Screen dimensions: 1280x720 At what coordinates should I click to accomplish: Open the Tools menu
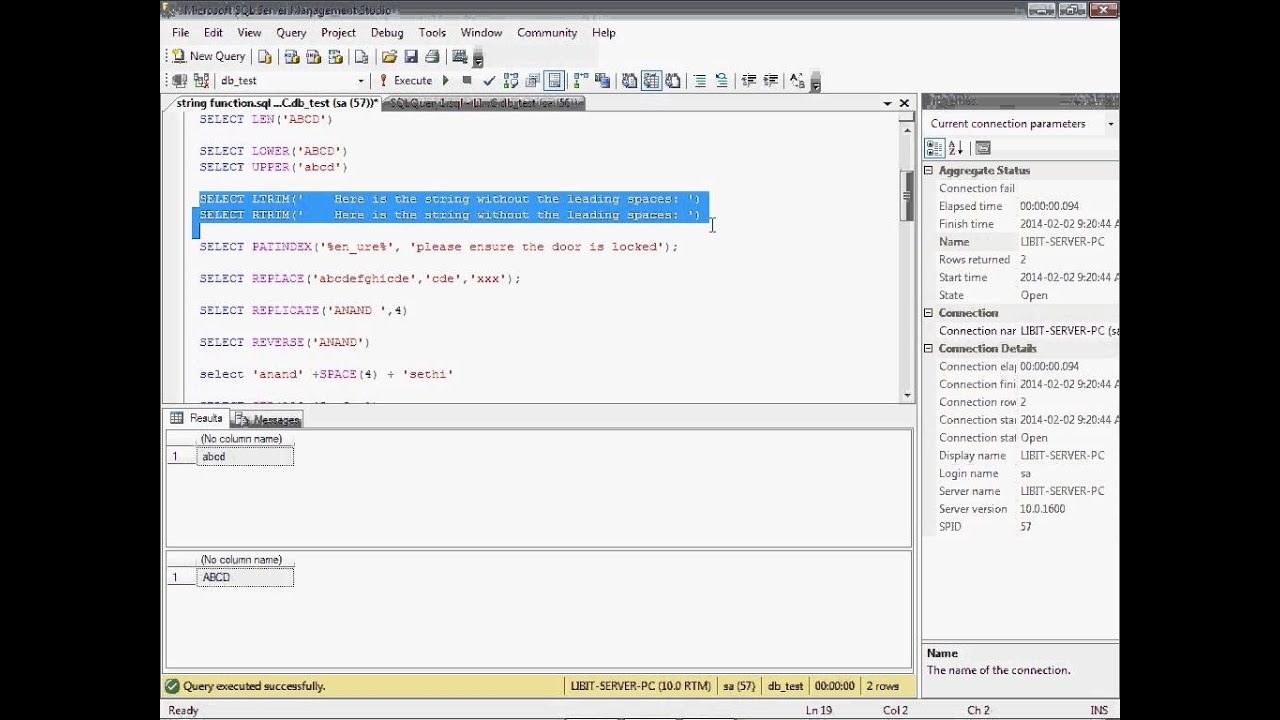(432, 32)
